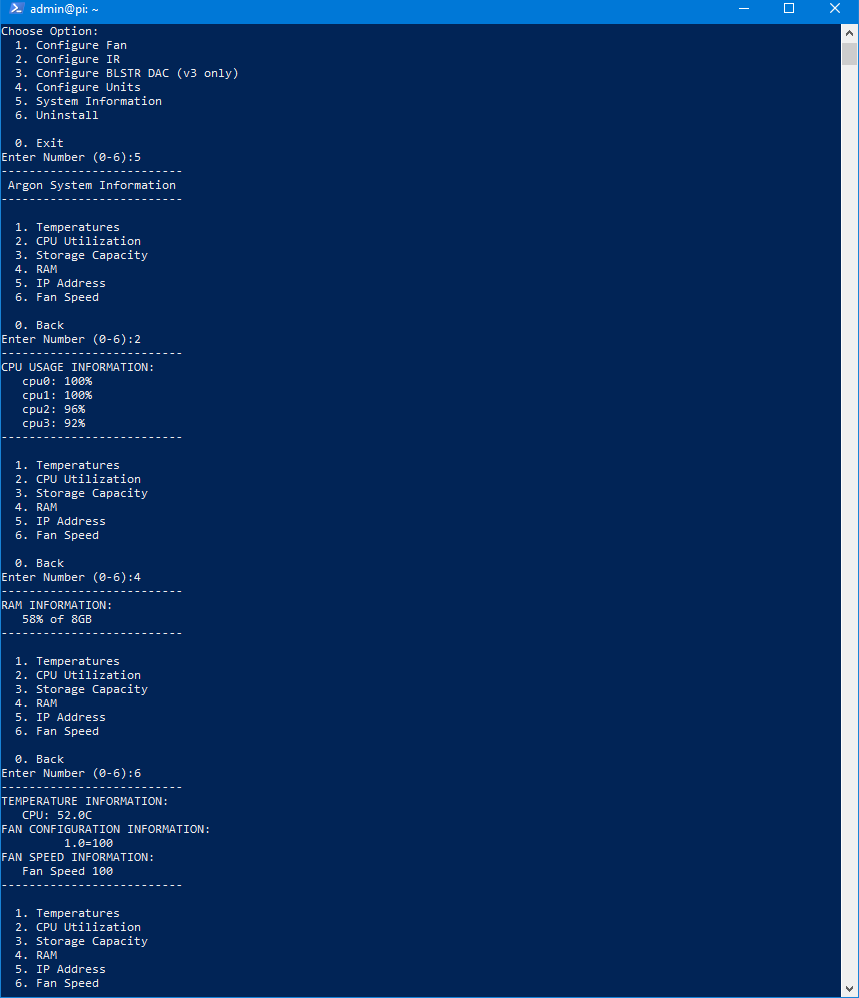Viewport: 859px width, 998px height.
Task: Click the cpu3: 92% reading
Action: (x=53, y=423)
